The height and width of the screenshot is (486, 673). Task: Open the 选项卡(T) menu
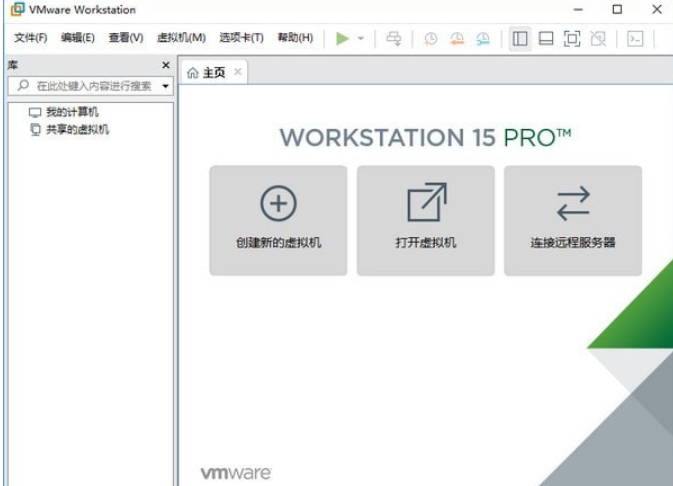(x=242, y=38)
